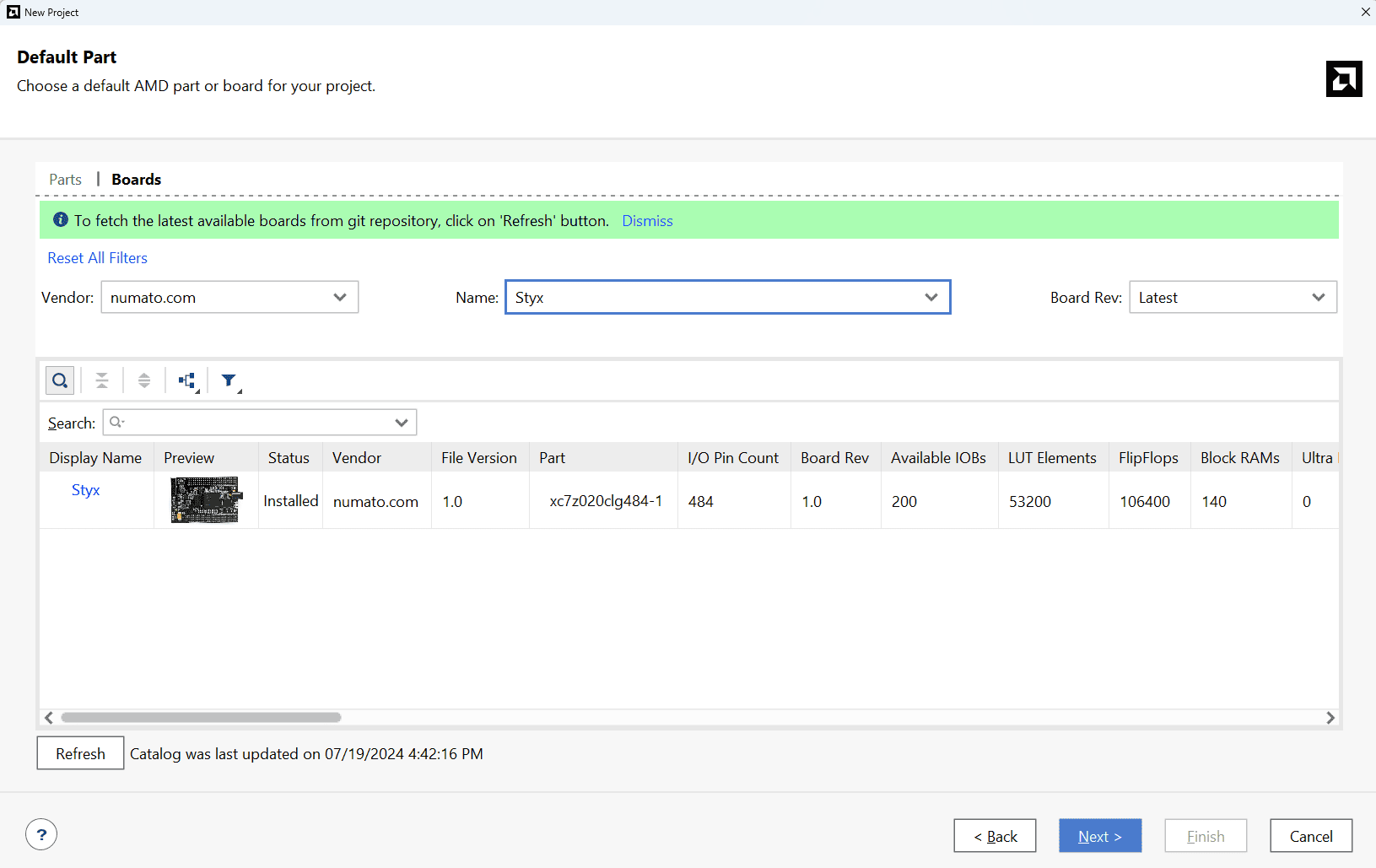Open the filter funnel toolbar icon

[x=229, y=380]
